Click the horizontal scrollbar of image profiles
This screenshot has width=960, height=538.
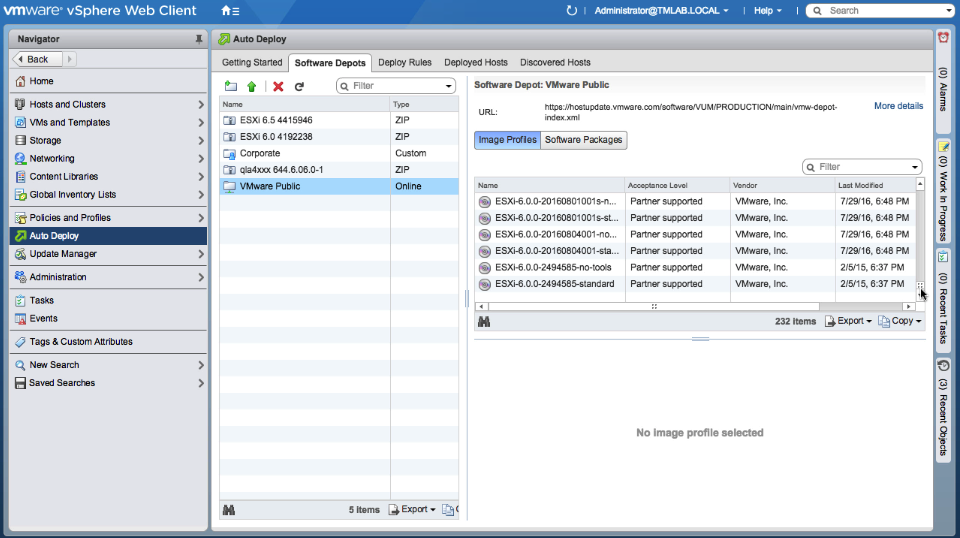tap(653, 307)
